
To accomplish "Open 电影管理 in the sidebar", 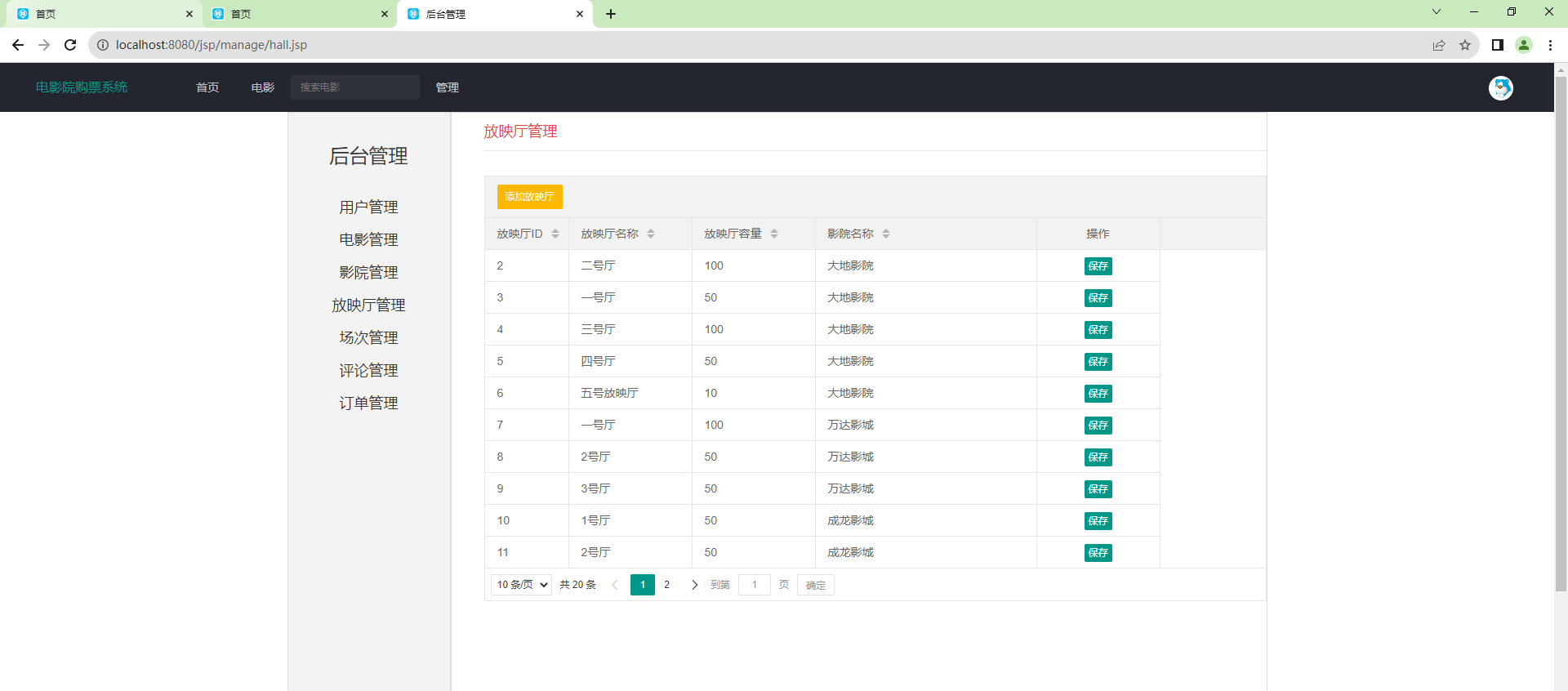I will [369, 240].
